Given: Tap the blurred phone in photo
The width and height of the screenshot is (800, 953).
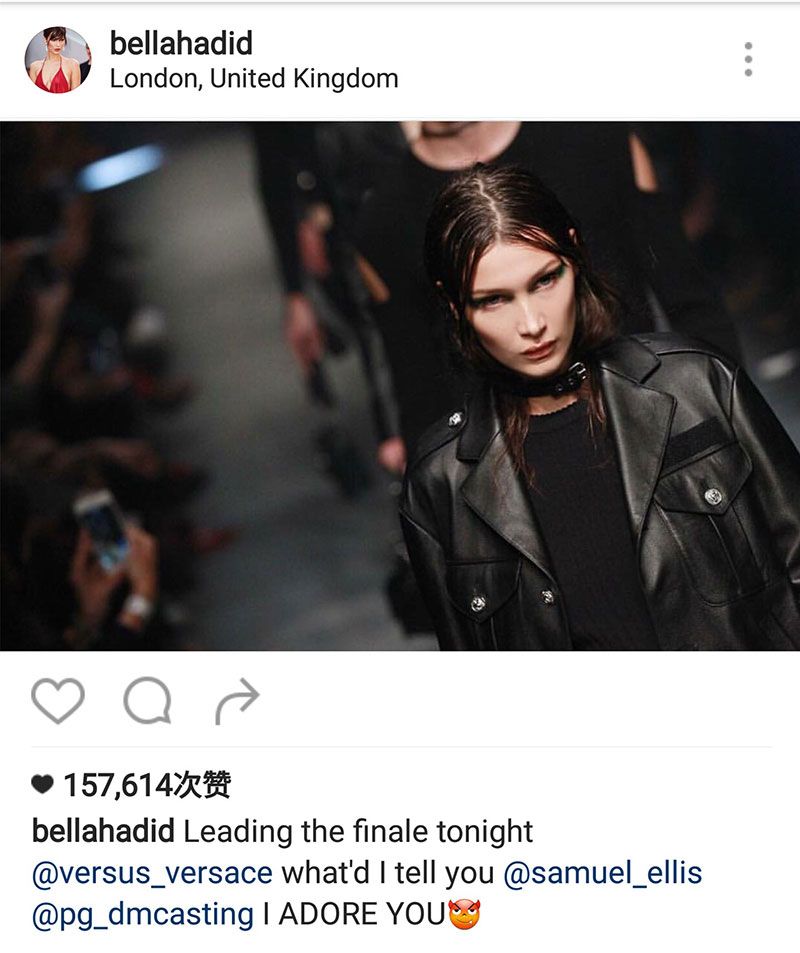Looking at the screenshot, I should 102,532.
